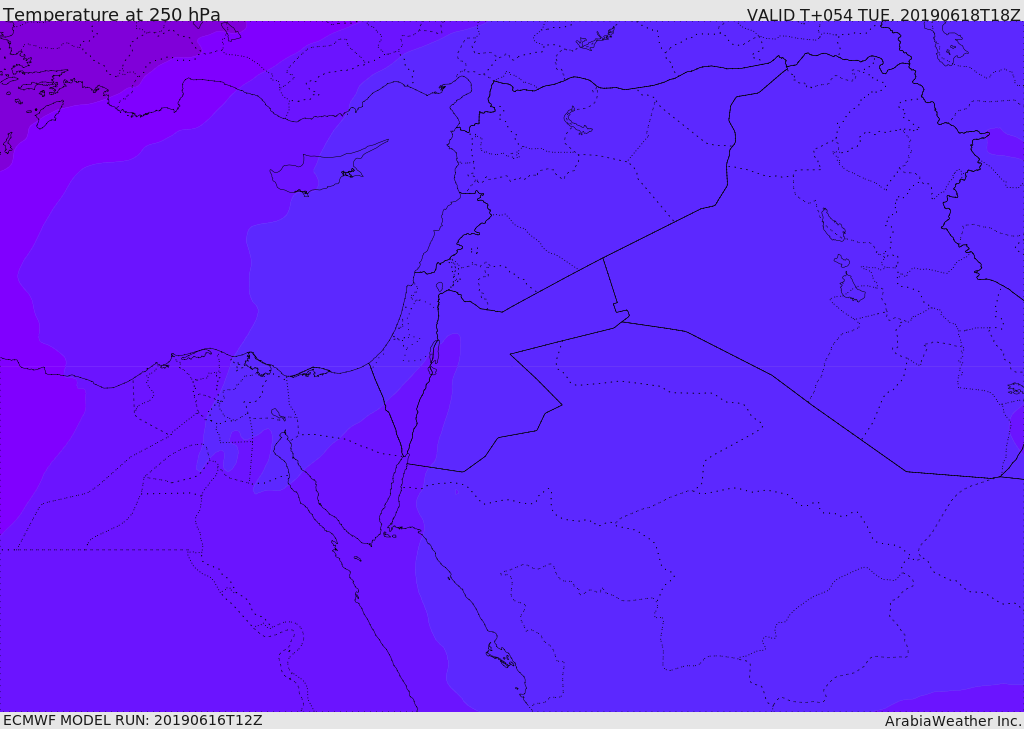Click the 'ECMWF MODEL RUN: 20190616T12Z' text
The height and width of the screenshot is (729, 1024).
click(x=133, y=721)
